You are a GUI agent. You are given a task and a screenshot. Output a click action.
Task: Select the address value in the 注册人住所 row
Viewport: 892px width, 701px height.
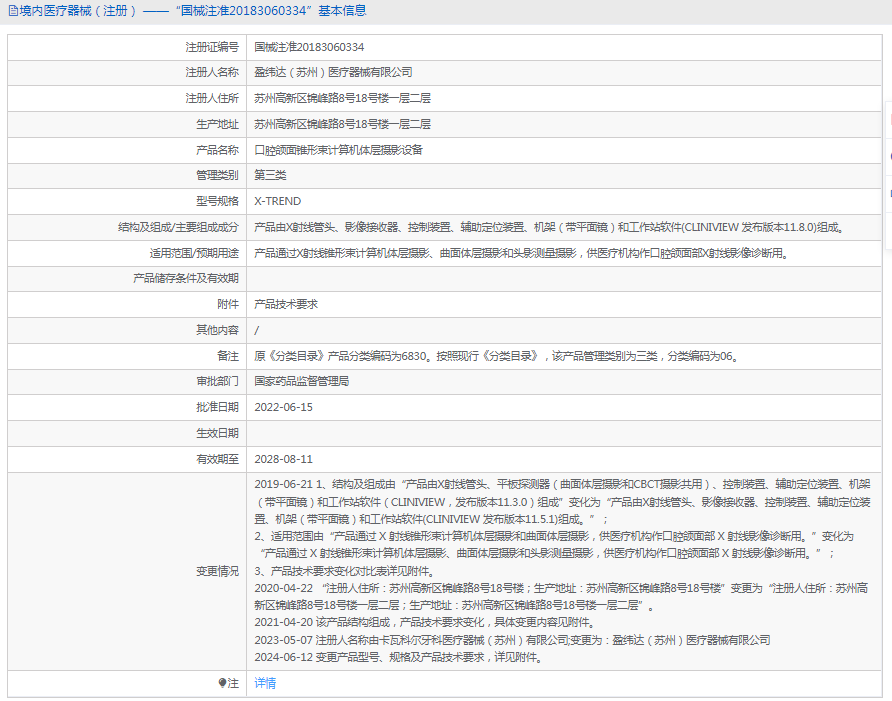click(x=342, y=98)
